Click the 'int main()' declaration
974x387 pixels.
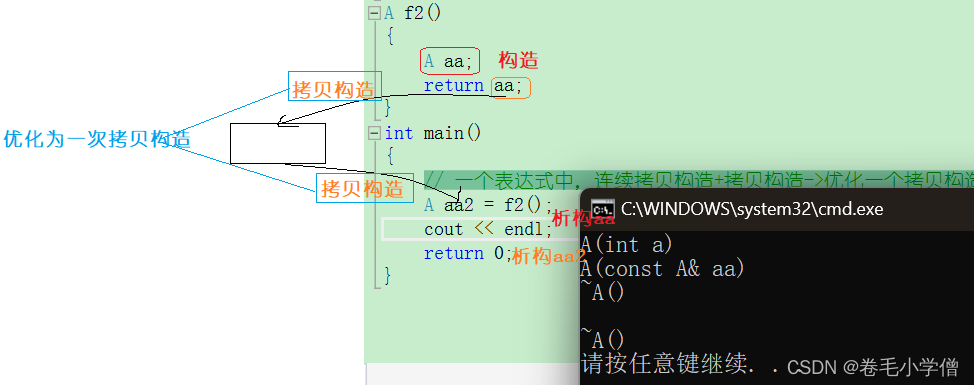pos(433,133)
